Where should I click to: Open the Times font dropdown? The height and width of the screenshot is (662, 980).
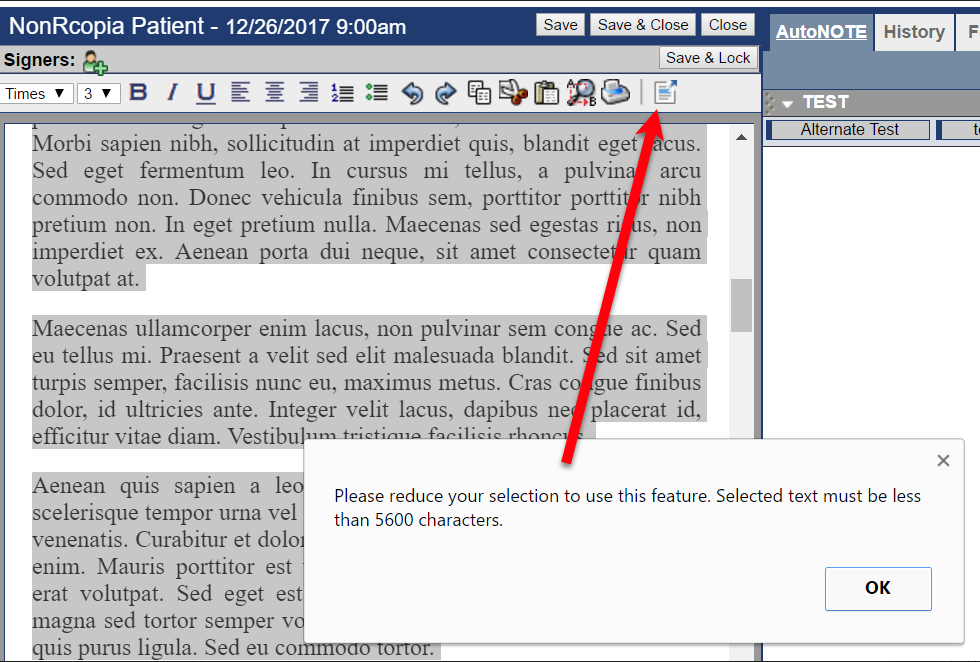36,93
